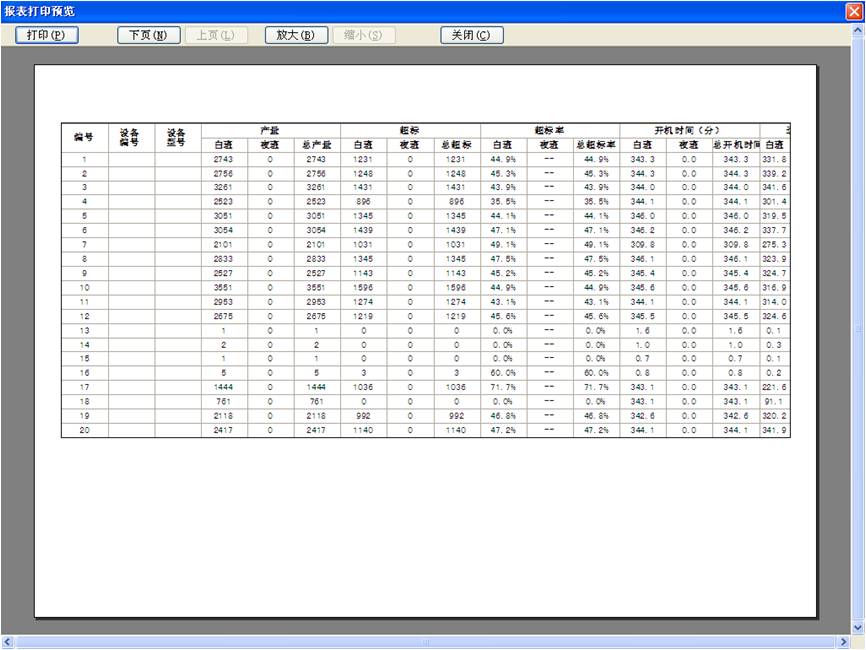This screenshot has height=650, width=866.
Task: Click the 设备编号 column header
Action: point(131,138)
